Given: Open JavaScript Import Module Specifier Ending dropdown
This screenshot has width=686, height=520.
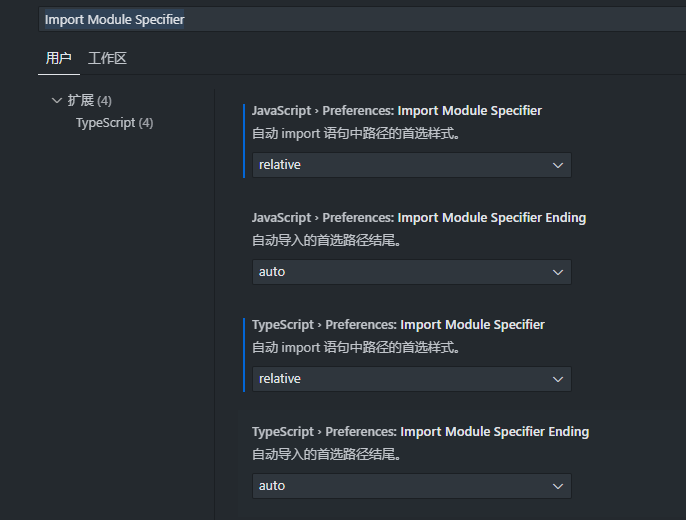Looking at the screenshot, I should (x=411, y=272).
